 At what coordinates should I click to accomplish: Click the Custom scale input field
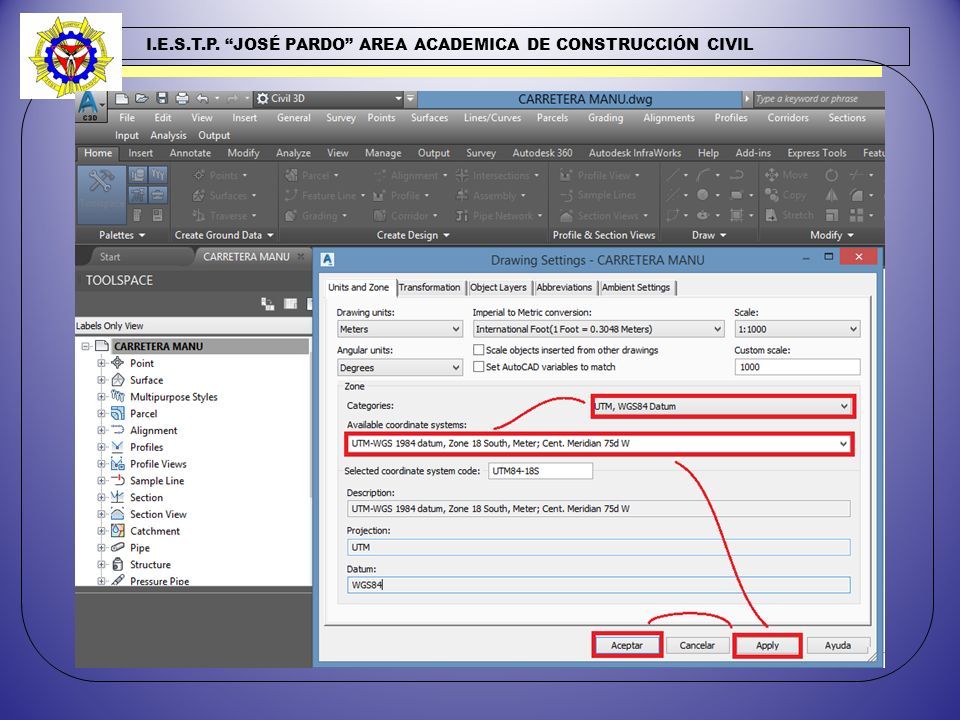coord(797,367)
